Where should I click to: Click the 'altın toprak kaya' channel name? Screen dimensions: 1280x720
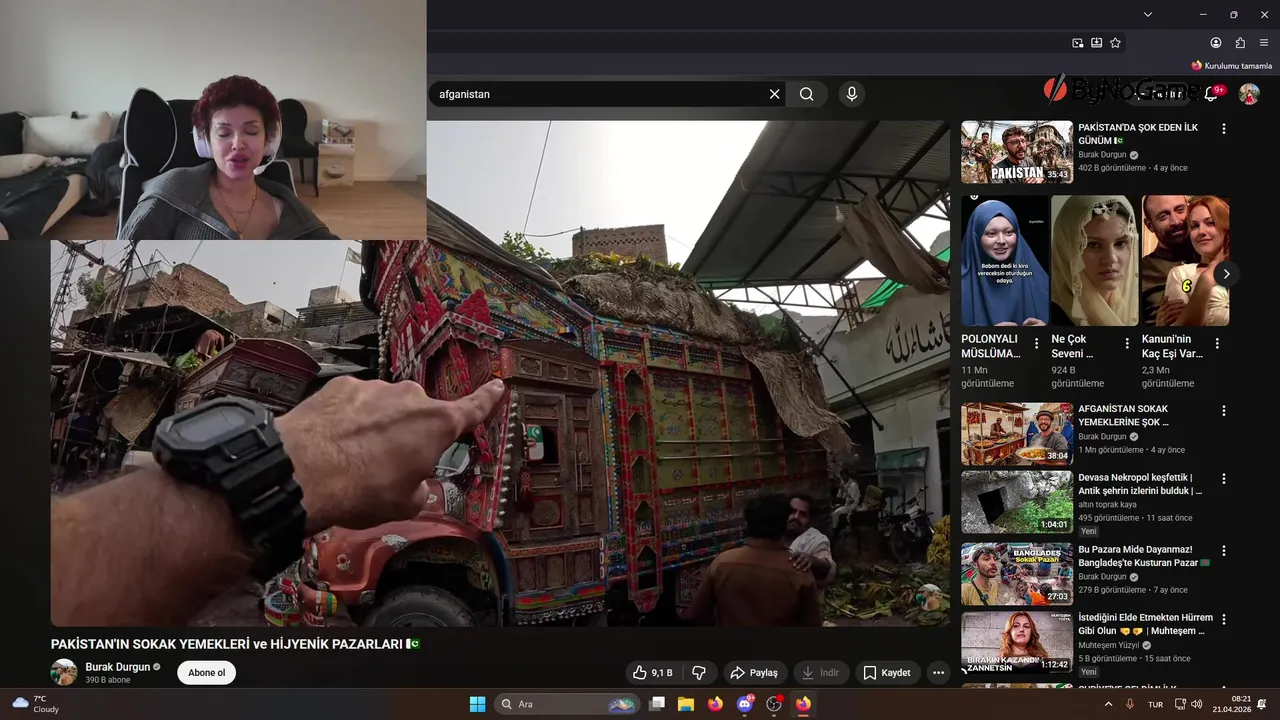1107,505
